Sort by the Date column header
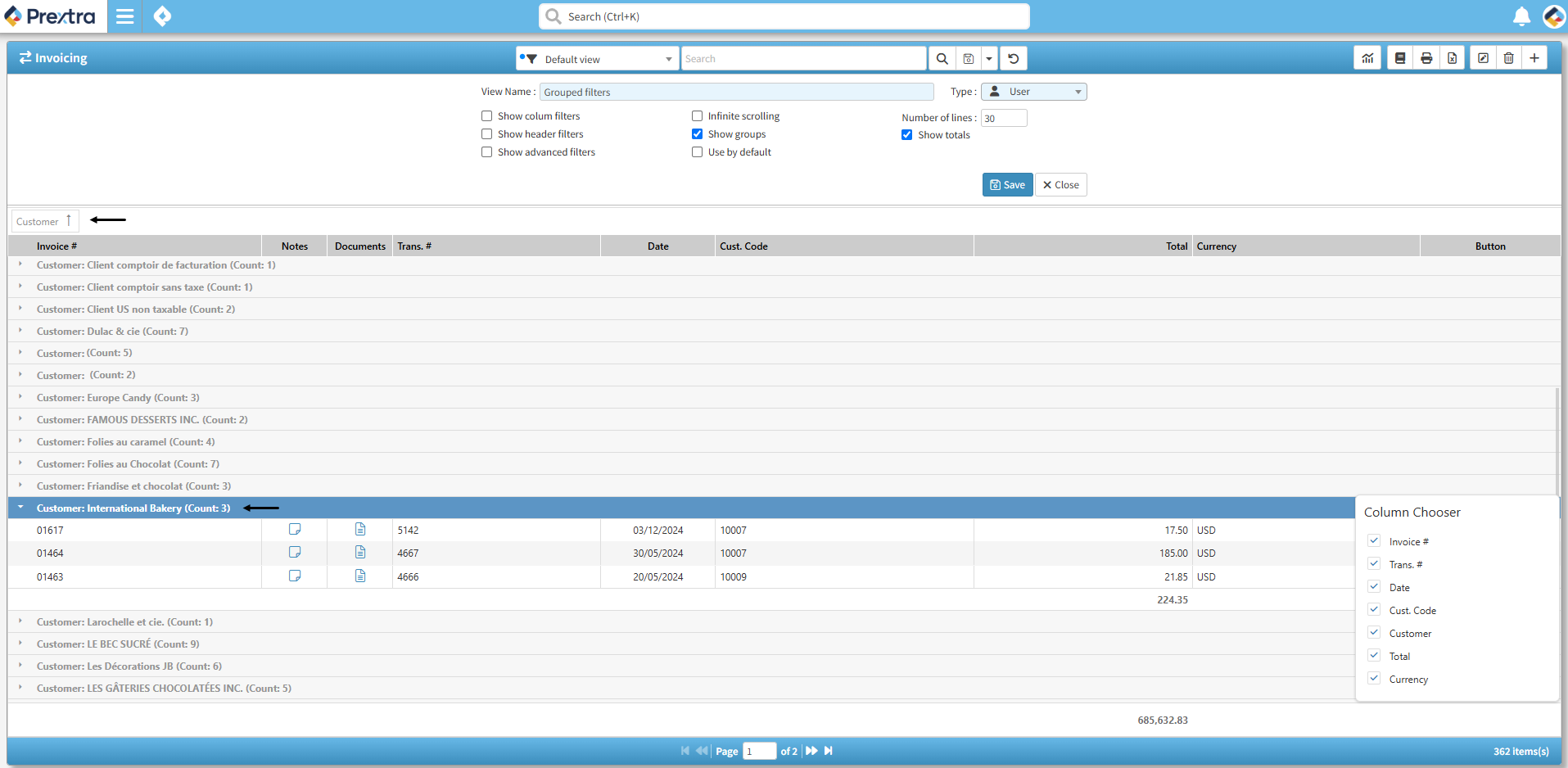Viewport: 1568px width, 768px height. tap(657, 246)
